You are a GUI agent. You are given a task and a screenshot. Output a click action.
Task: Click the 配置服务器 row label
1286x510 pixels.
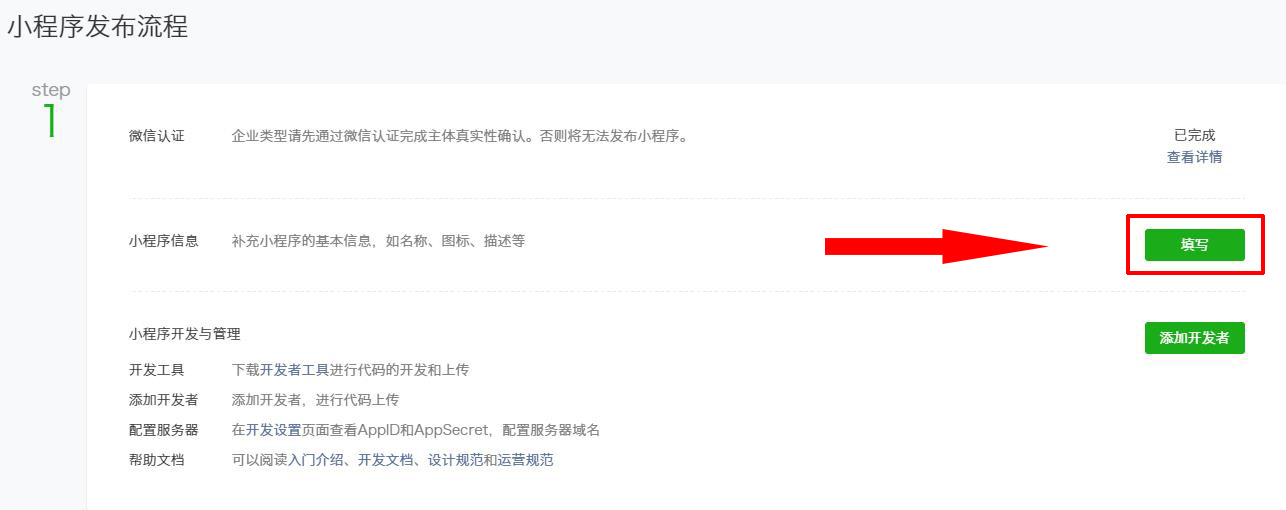pos(164,430)
